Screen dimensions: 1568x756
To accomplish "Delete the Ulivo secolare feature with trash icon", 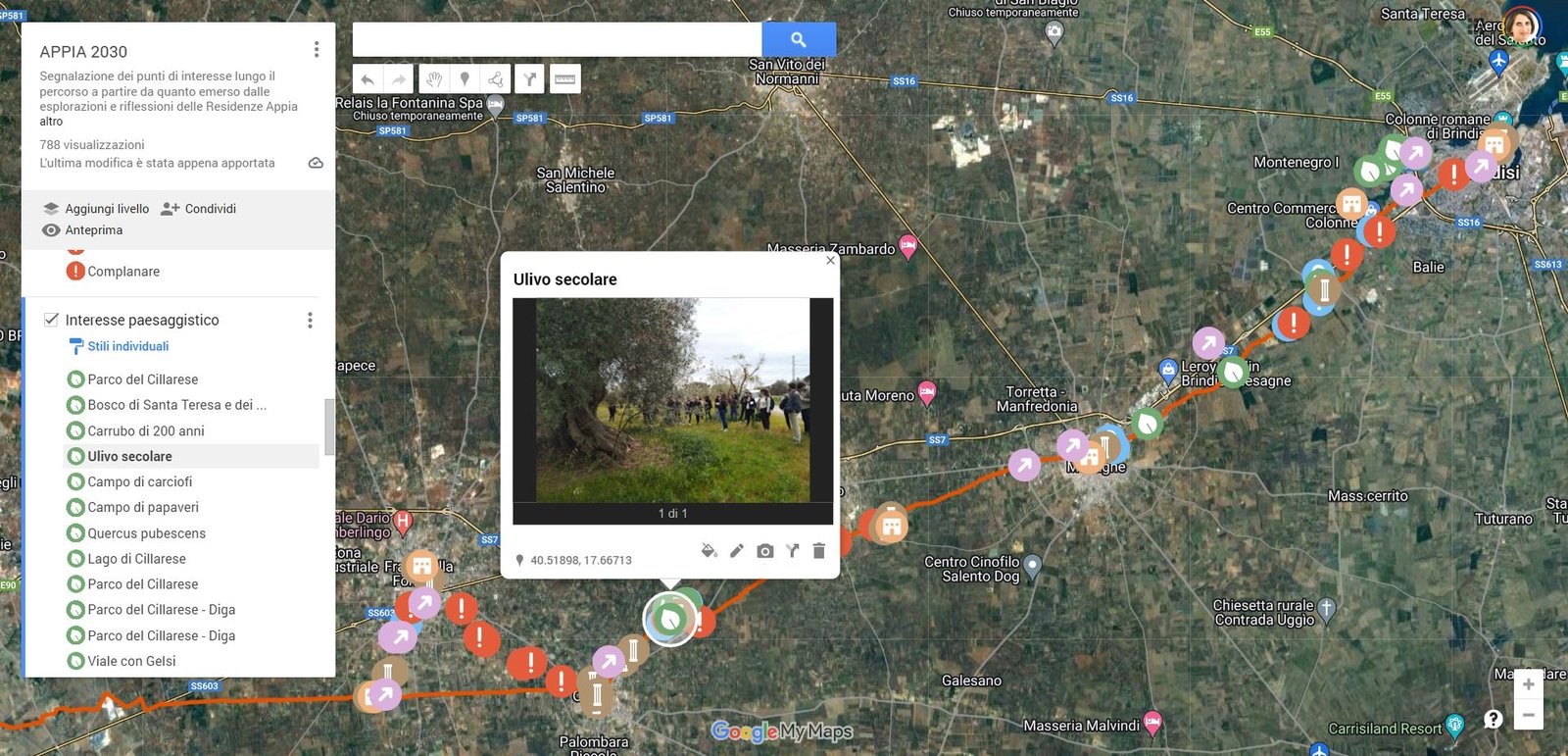I will pos(819,551).
